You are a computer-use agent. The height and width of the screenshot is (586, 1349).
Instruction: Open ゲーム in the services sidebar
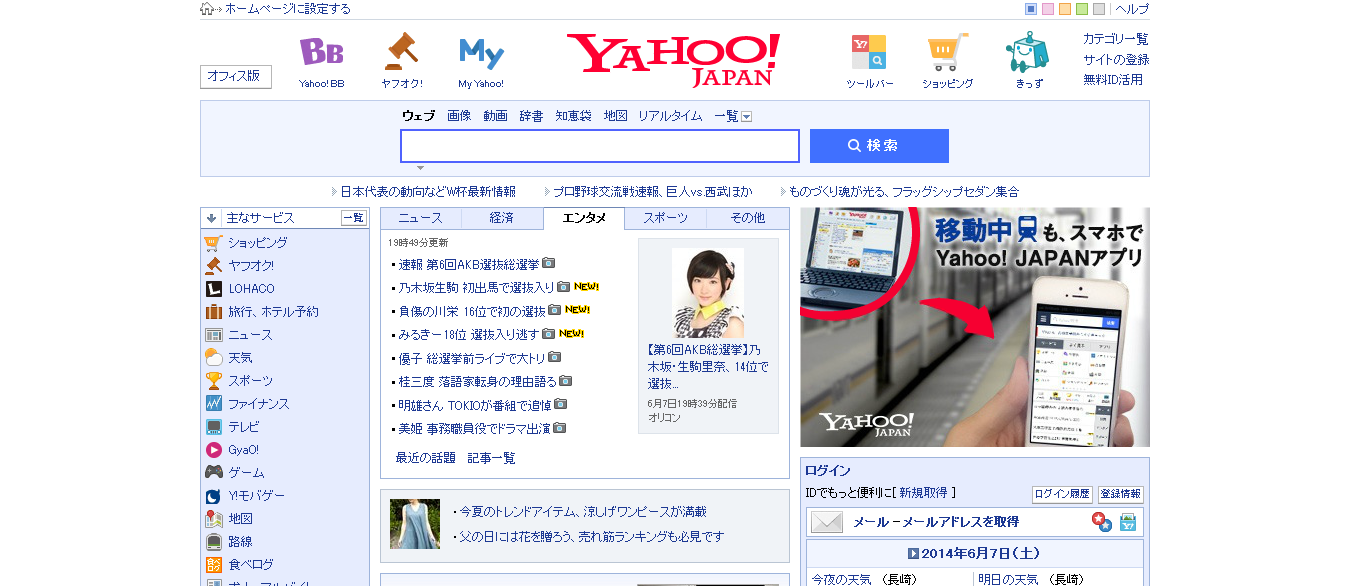[x=246, y=473]
